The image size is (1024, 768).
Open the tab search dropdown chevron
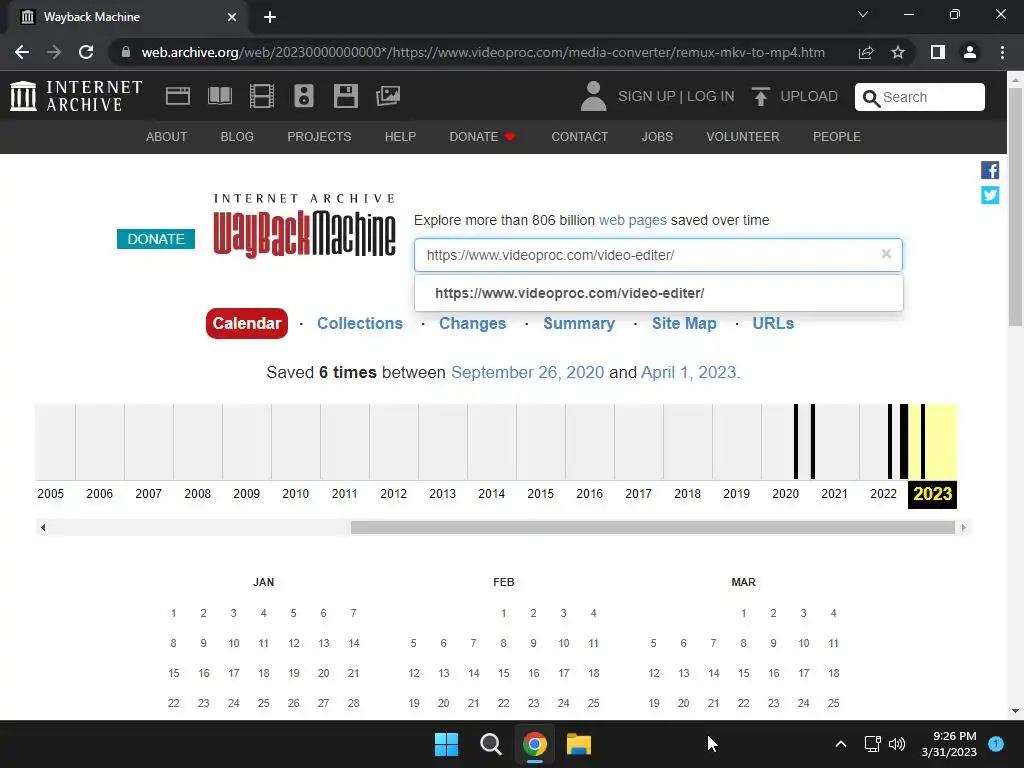click(x=863, y=14)
